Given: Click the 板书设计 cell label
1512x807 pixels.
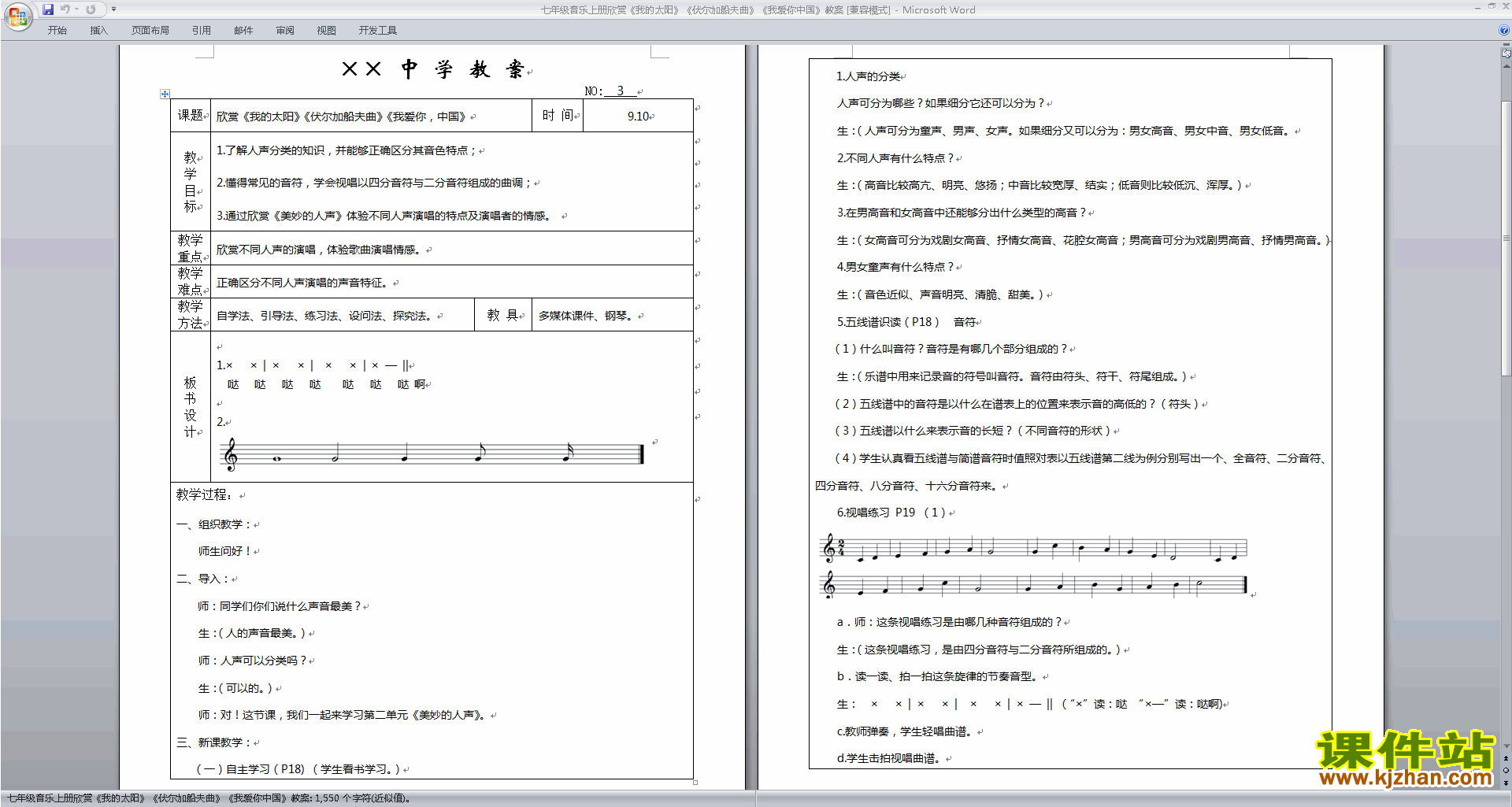Looking at the screenshot, I should 191,407.
